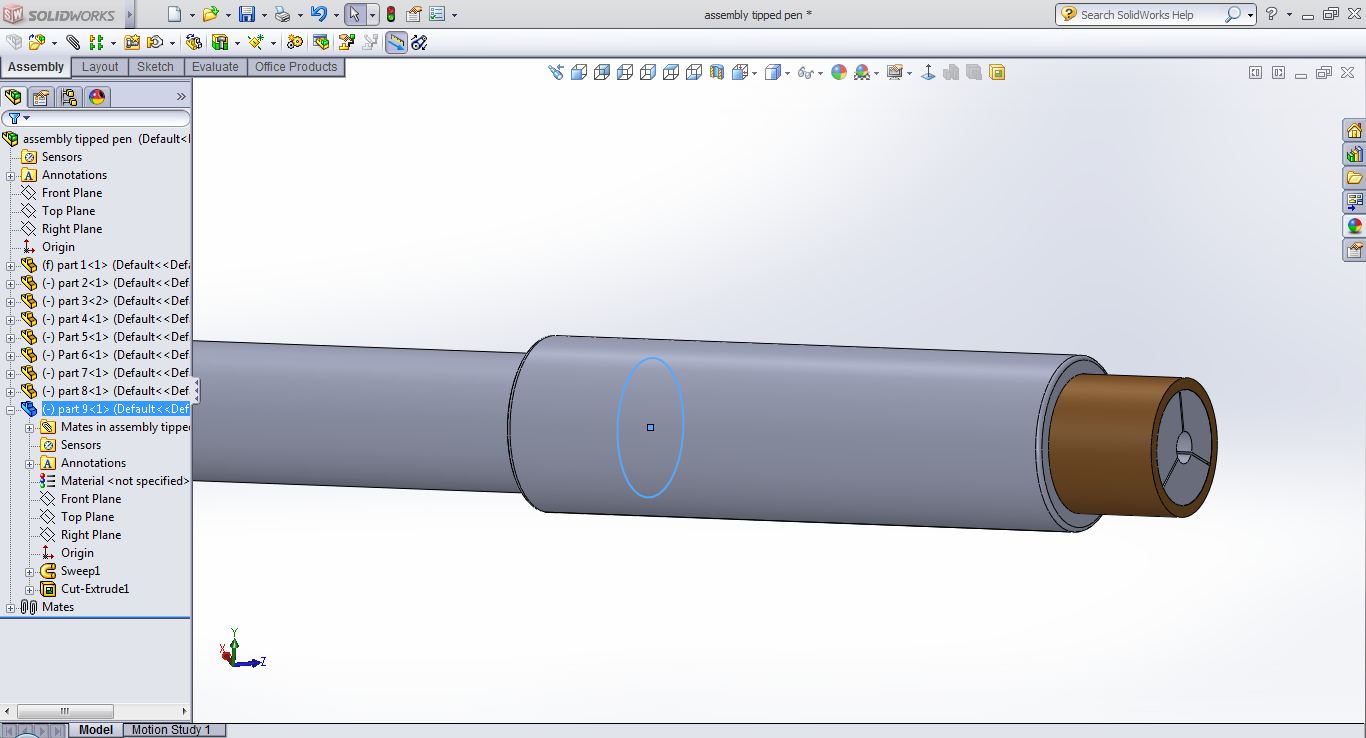Open the Smart Fasteners icon
The width and height of the screenshot is (1366, 738).
(x=132, y=42)
